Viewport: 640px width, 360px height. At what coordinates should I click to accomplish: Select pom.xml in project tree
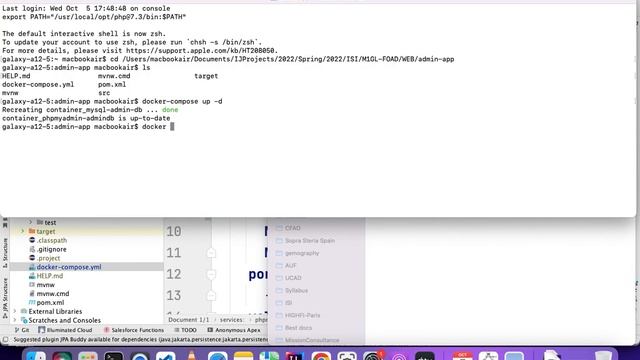click(50, 302)
